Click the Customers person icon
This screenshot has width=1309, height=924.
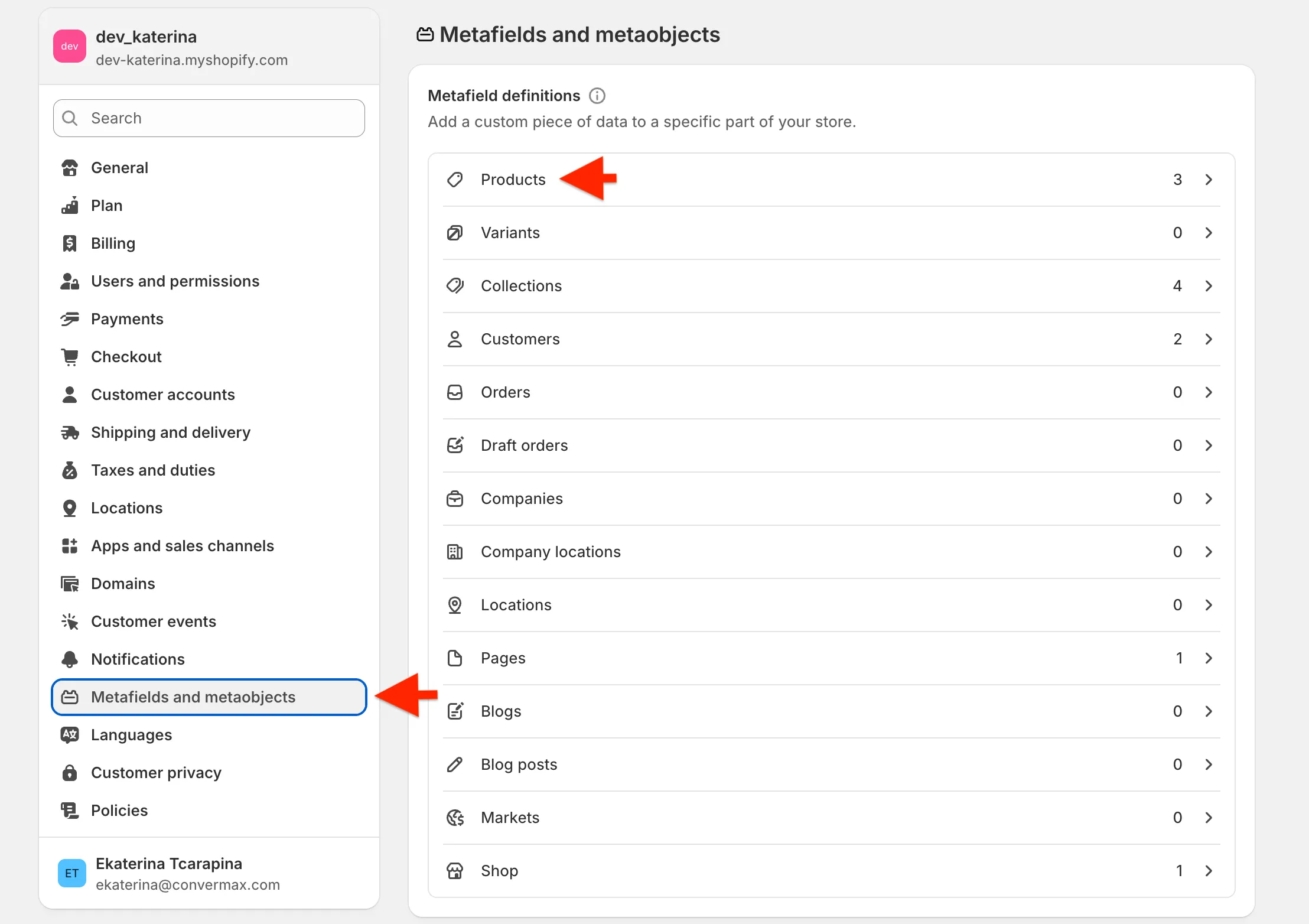click(455, 339)
